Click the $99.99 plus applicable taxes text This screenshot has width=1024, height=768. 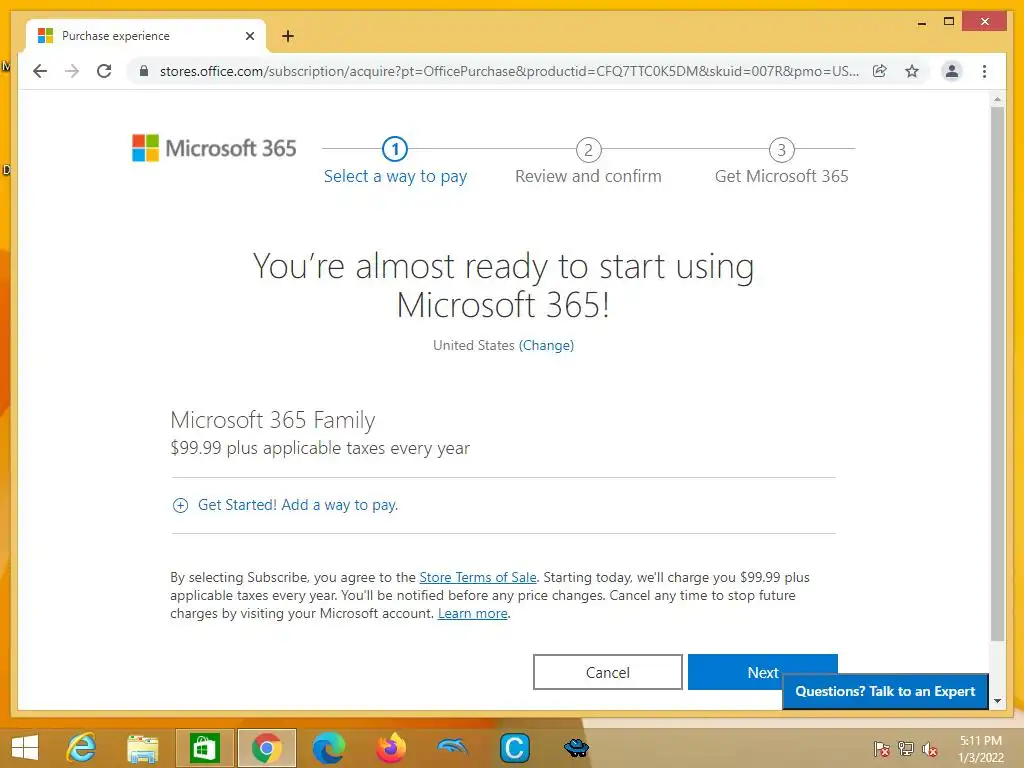pyautogui.click(x=320, y=448)
